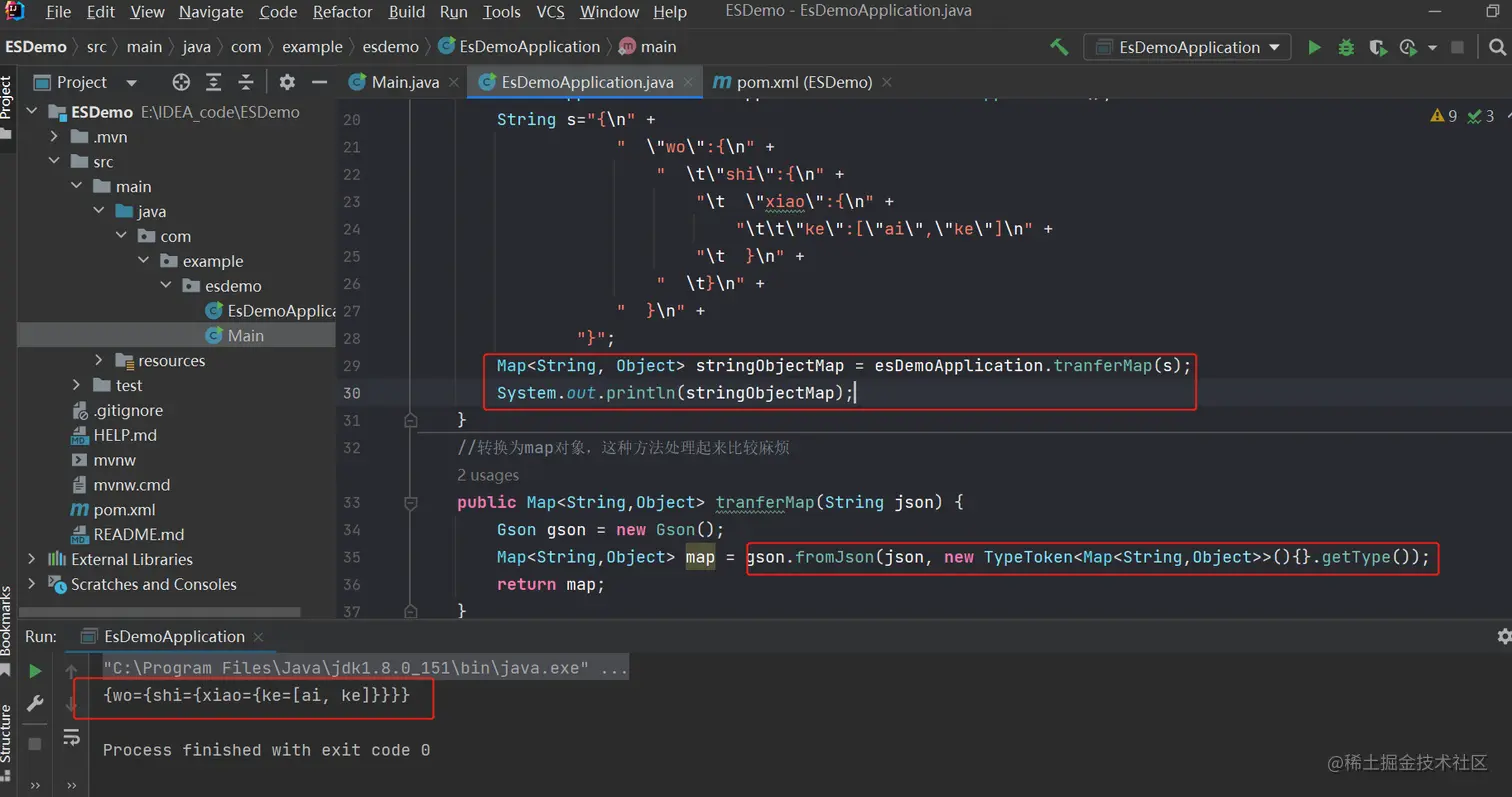This screenshot has height=797, width=1512.
Task: Click the toolbar Stop square icon
Action: (x=1458, y=47)
